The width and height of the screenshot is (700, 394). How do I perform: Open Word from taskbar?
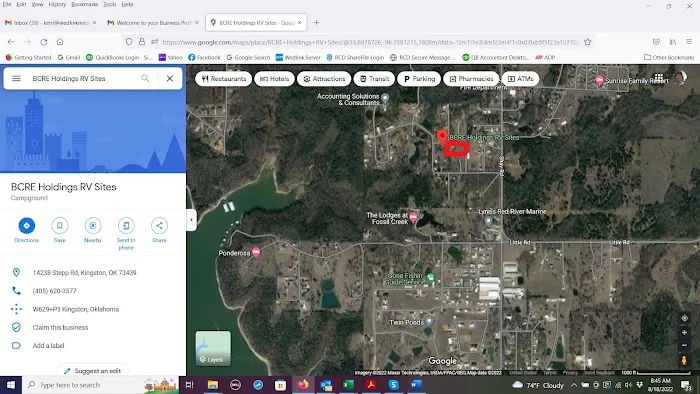(416, 385)
